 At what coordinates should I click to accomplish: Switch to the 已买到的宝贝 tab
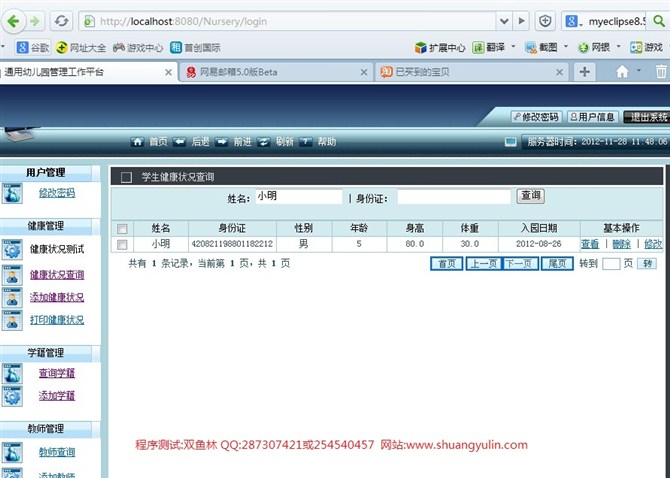(471, 72)
